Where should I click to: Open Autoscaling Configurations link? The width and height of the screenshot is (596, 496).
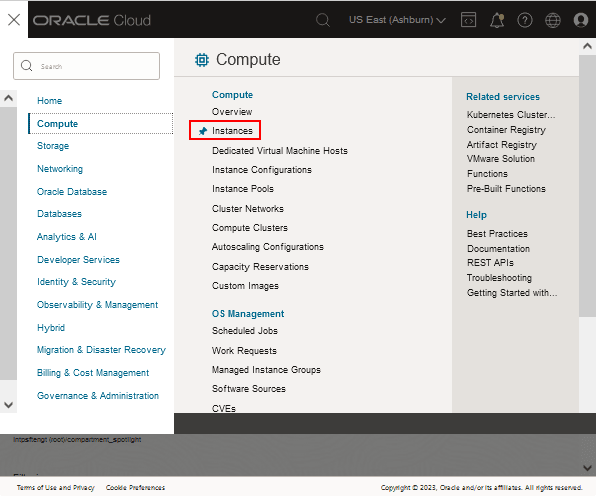tap(268, 247)
